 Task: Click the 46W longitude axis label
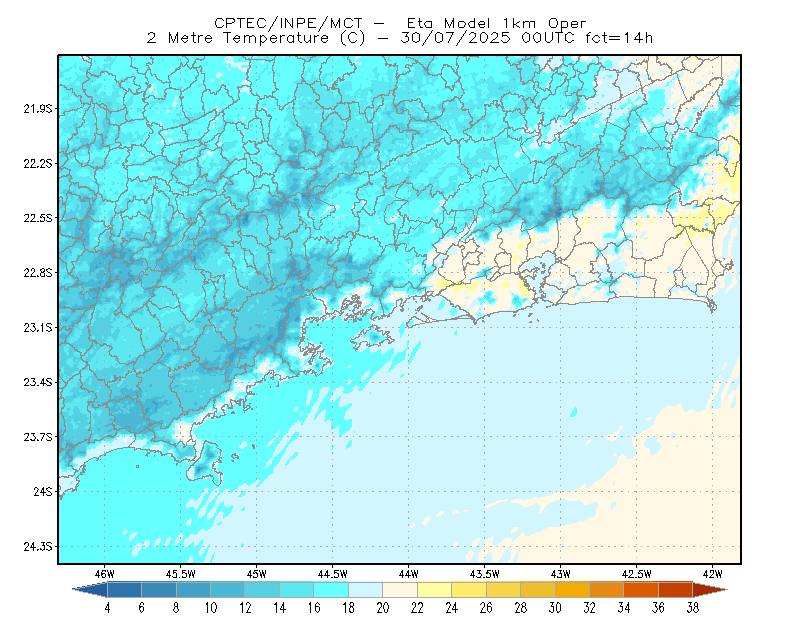[x=104, y=574]
